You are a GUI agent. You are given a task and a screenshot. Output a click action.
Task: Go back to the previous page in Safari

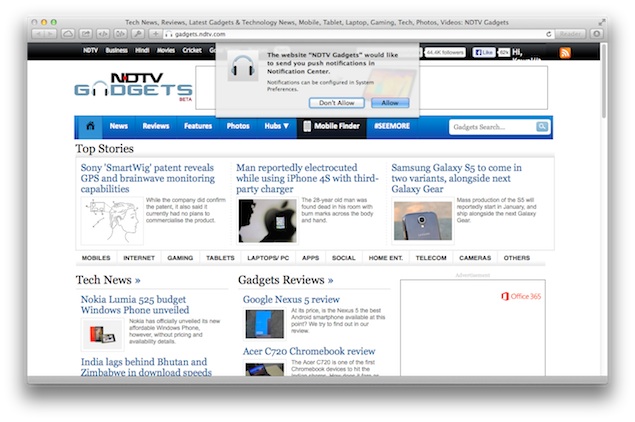pyautogui.click(x=38, y=34)
